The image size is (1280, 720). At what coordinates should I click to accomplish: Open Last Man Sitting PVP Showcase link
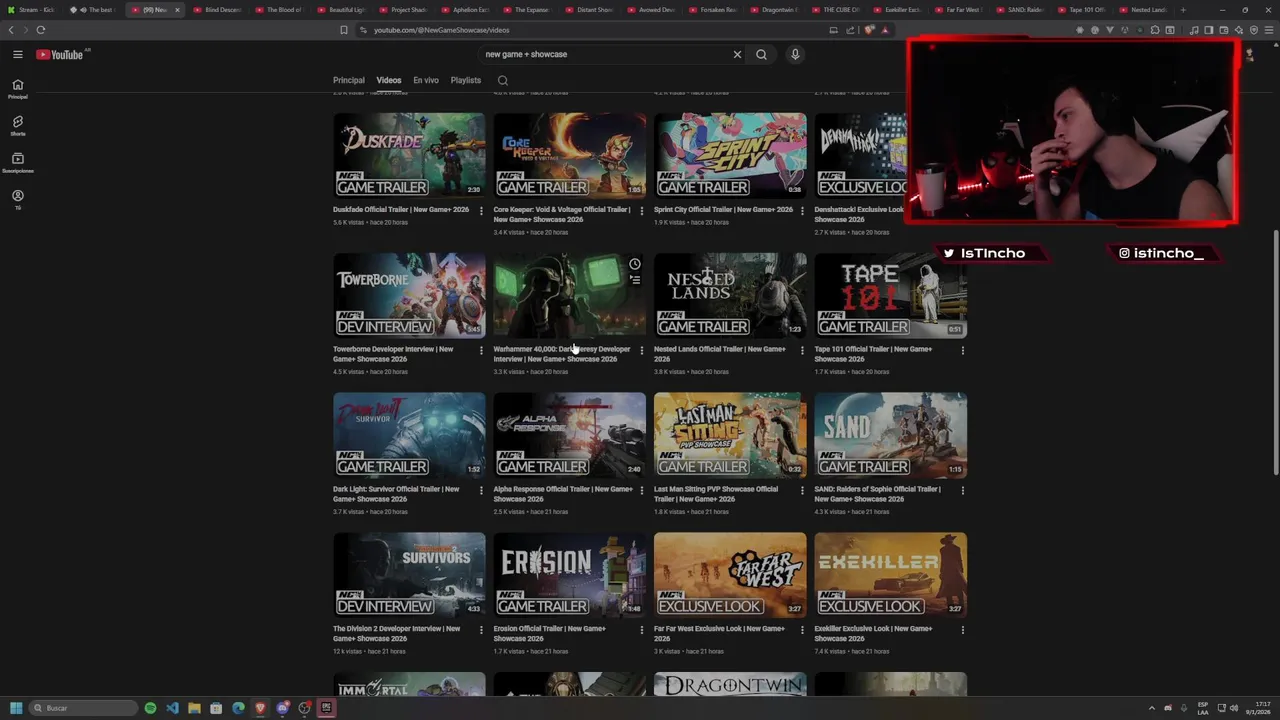pos(716,494)
